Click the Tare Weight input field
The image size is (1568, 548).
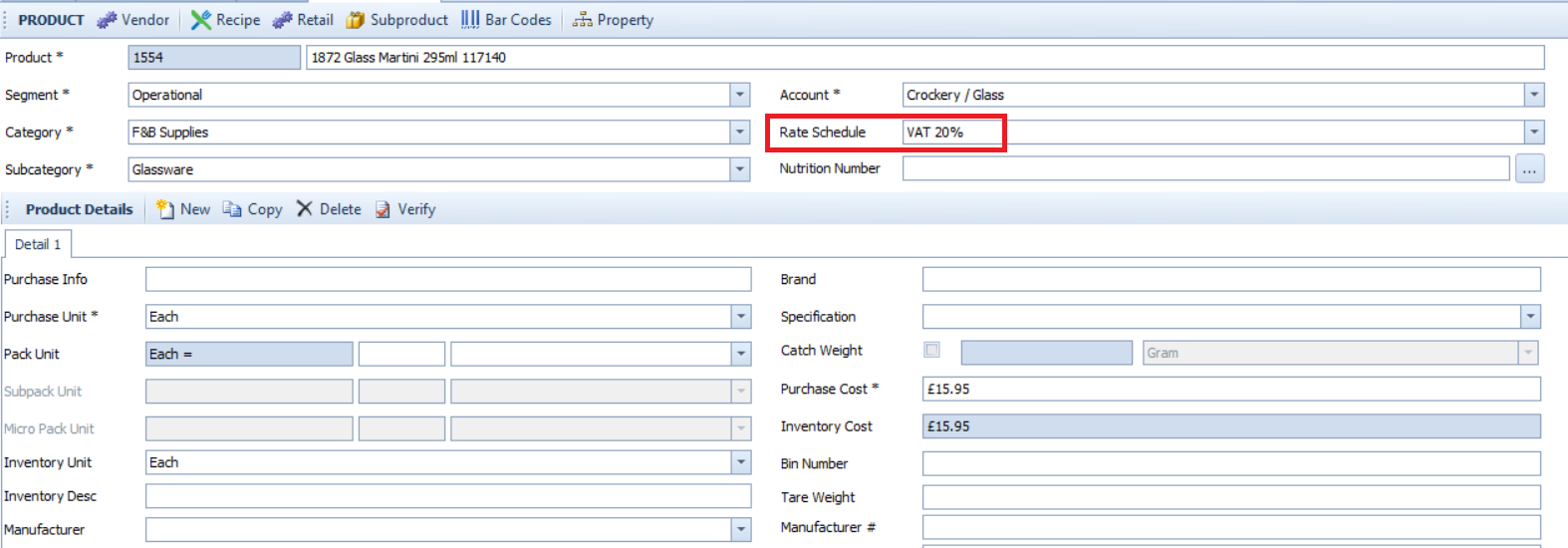[x=1231, y=497]
